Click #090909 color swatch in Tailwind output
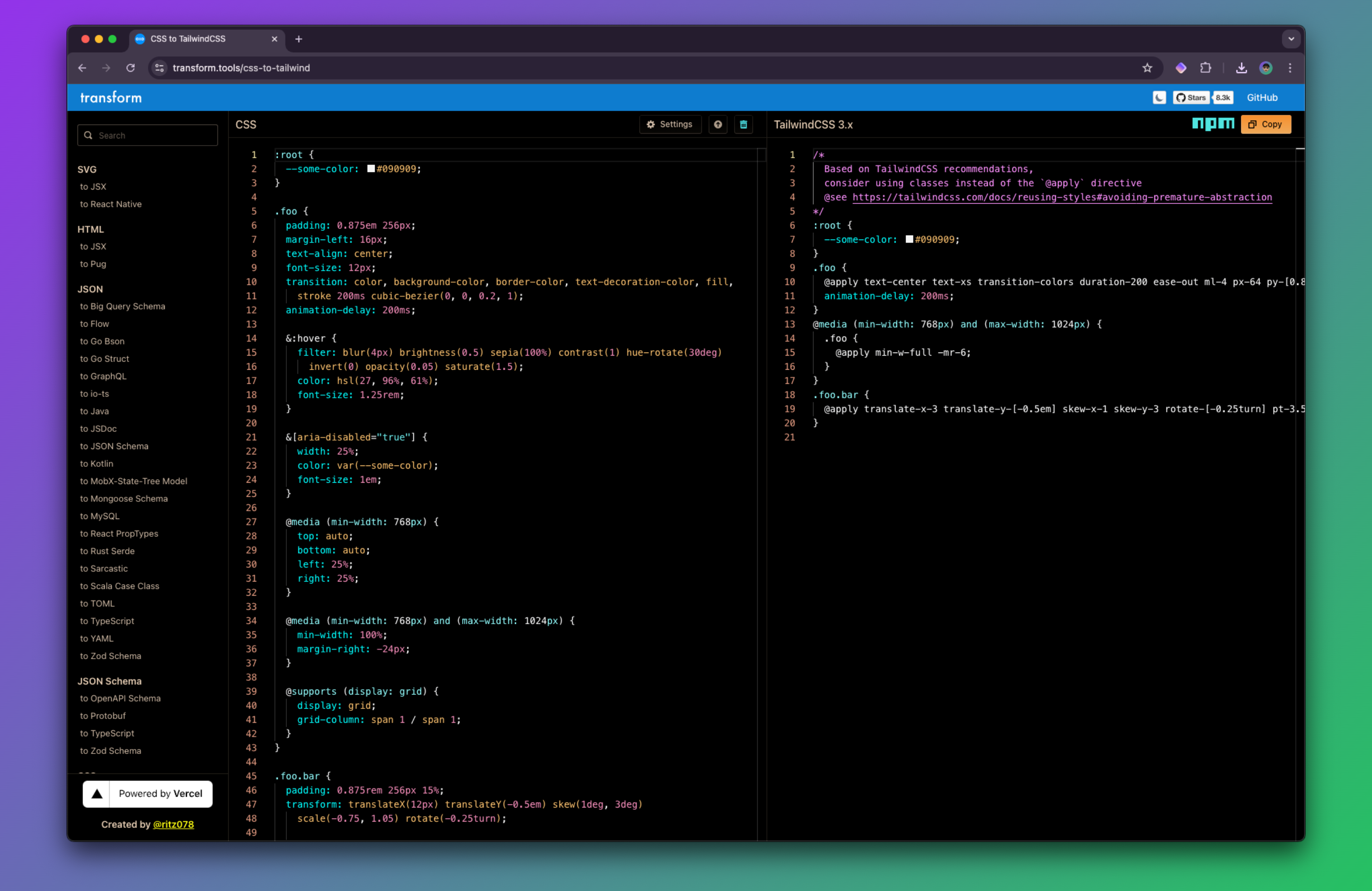1372x891 pixels. pyautogui.click(x=909, y=239)
